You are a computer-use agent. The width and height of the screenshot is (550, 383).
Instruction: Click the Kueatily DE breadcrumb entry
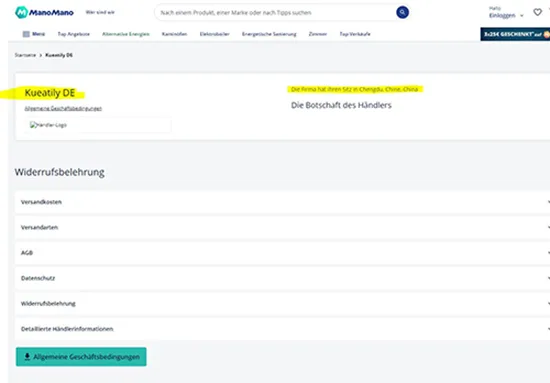click(59, 55)
